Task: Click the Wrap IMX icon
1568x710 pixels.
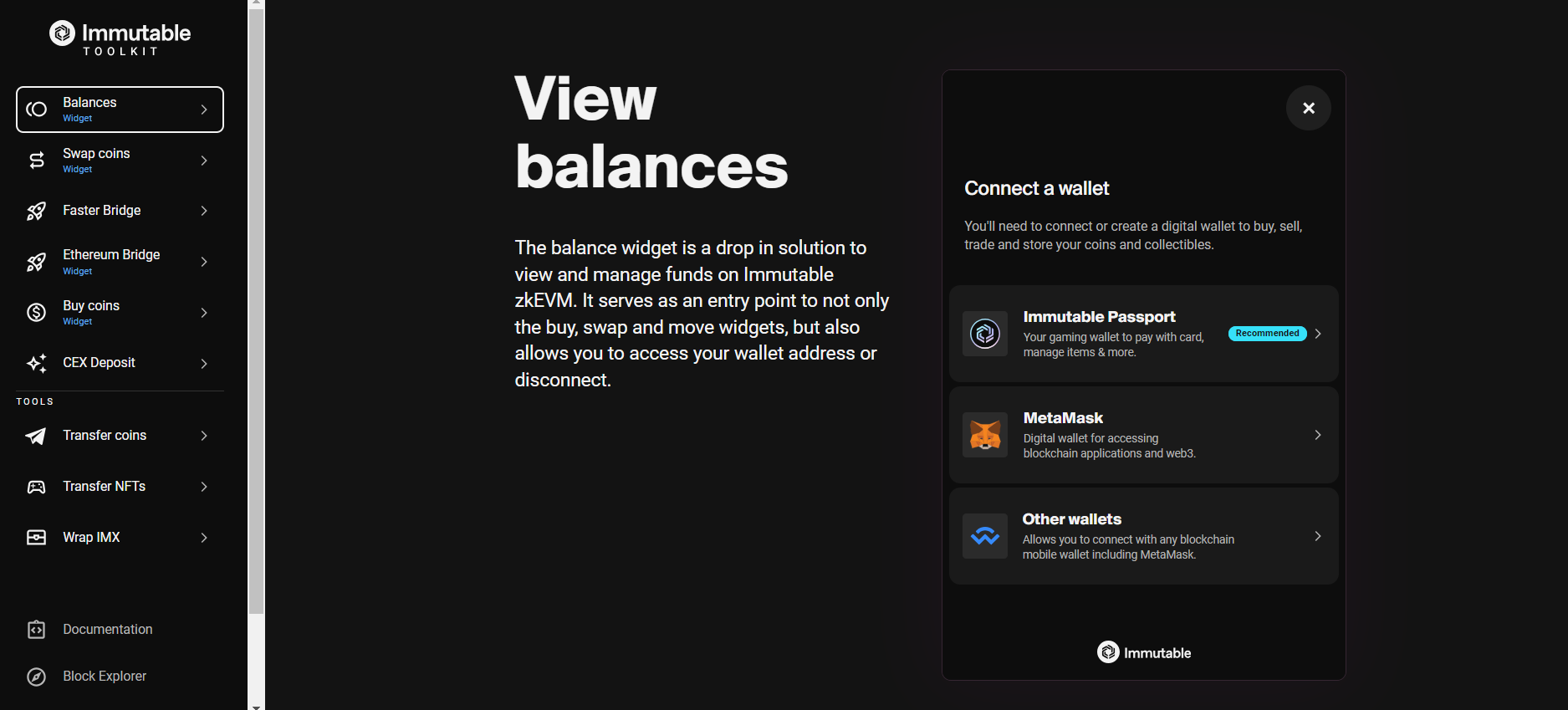Action: tap(37, 538)
